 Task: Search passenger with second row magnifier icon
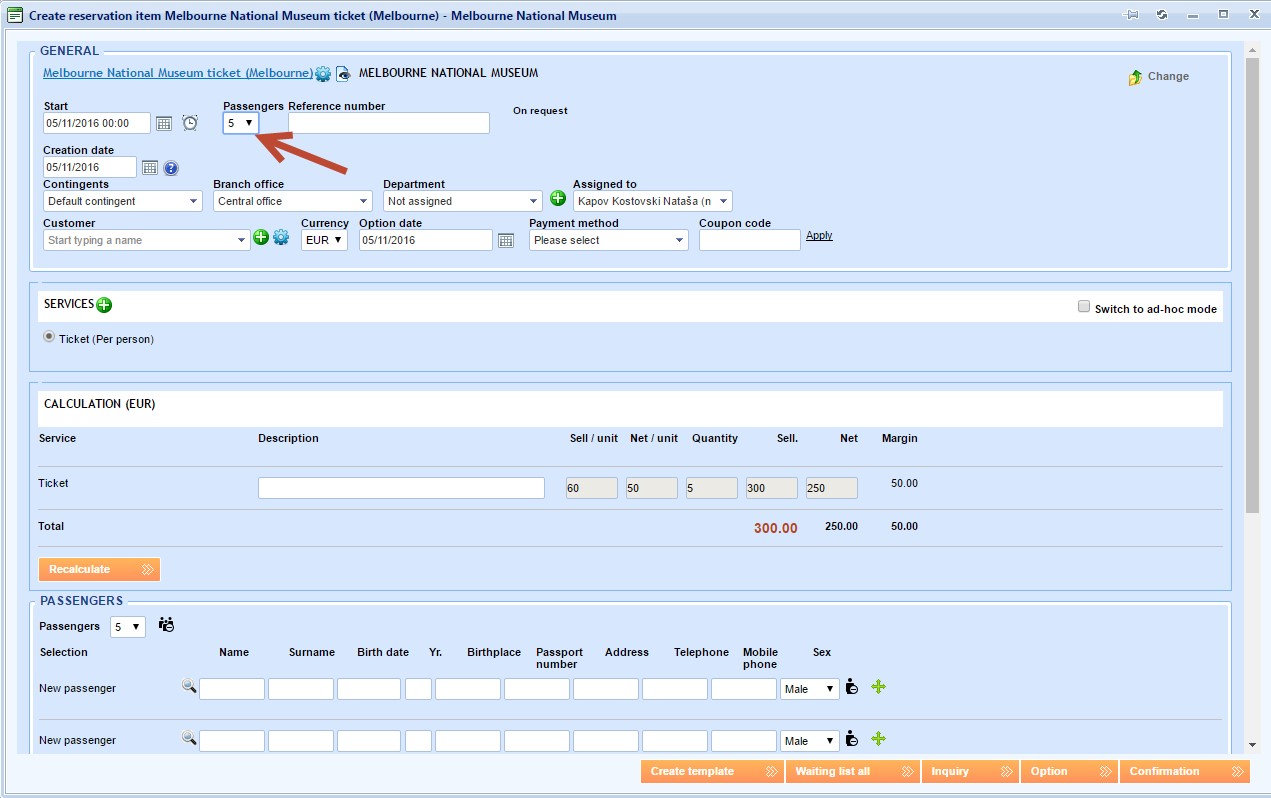point(188,738)
